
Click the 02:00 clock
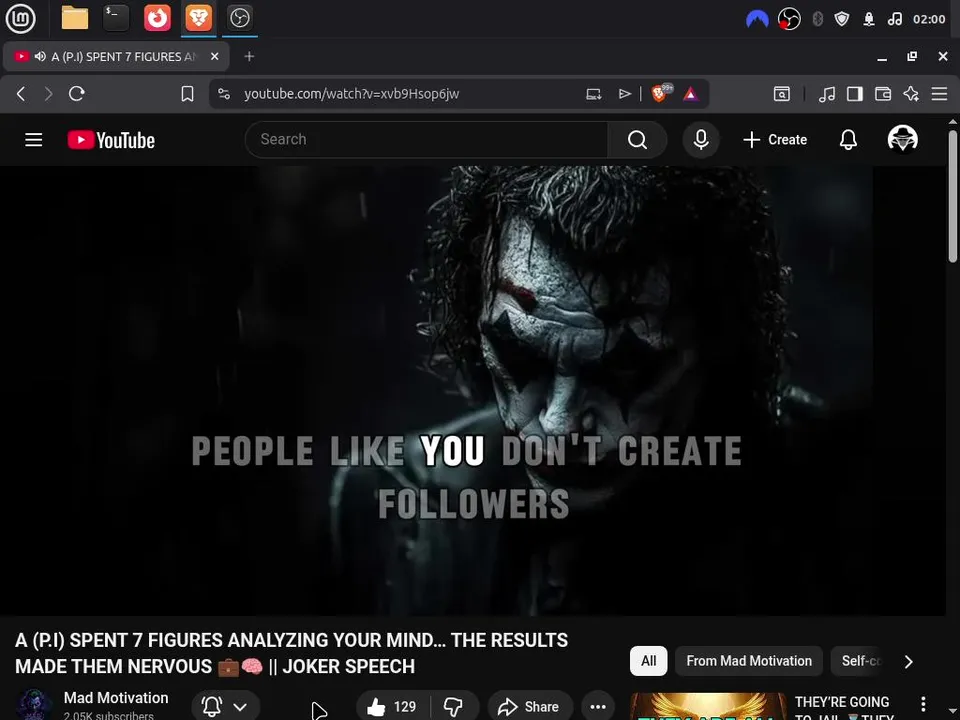pos(929,19)
